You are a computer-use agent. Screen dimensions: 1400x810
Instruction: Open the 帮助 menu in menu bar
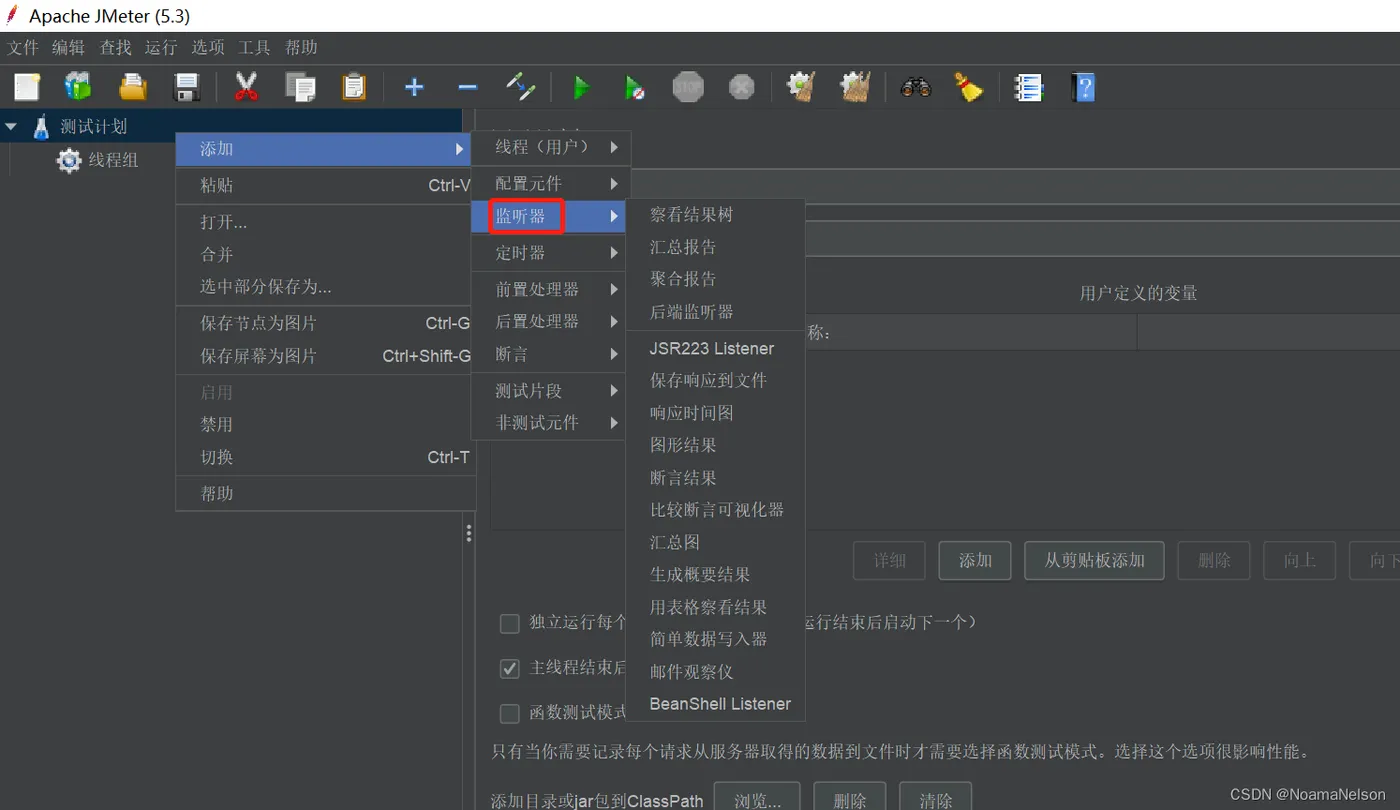click(x=301, y=47)
